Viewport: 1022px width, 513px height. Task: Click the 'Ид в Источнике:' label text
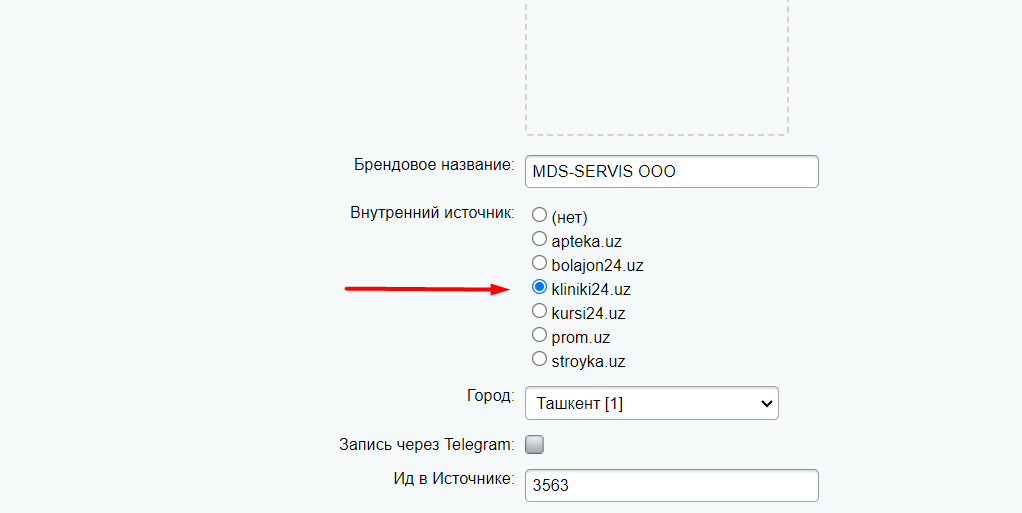point(453,479)
